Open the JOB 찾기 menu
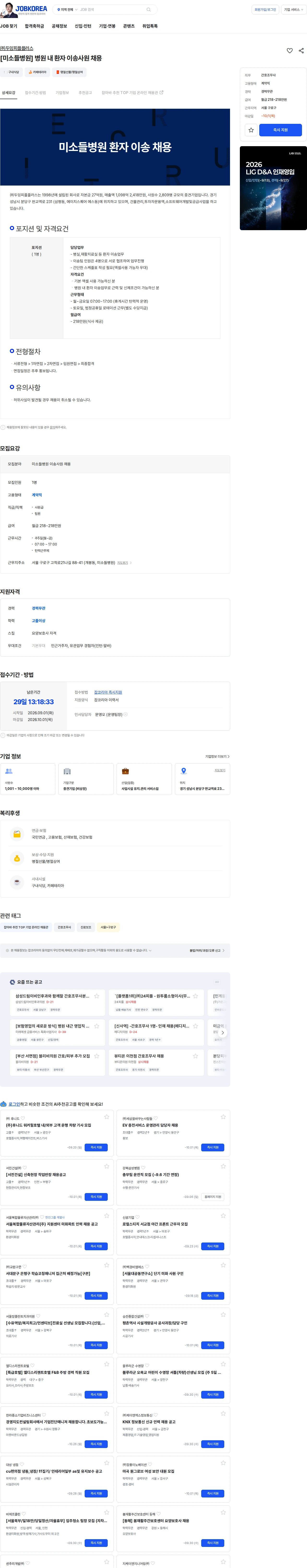Viewport: 307px width, 1568px height. 8,26
